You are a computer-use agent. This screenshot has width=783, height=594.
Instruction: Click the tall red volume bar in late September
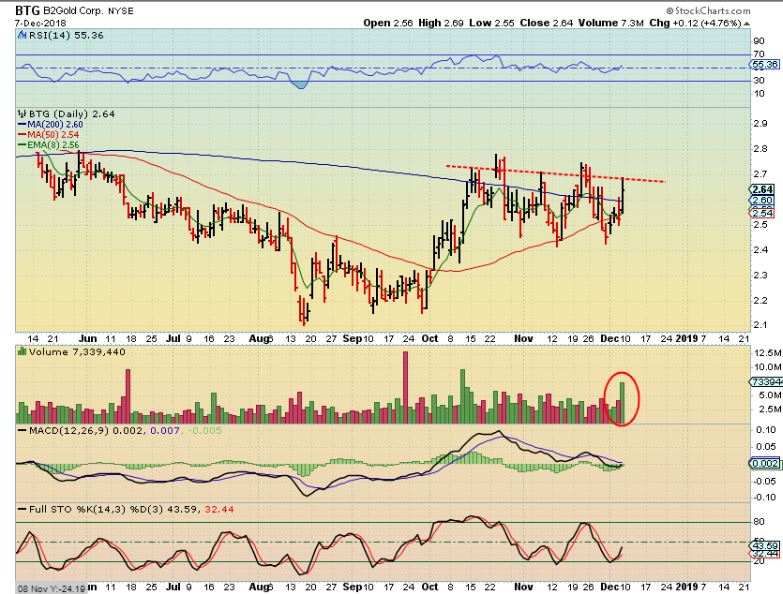pyautogui.click(x=405, y=387)
